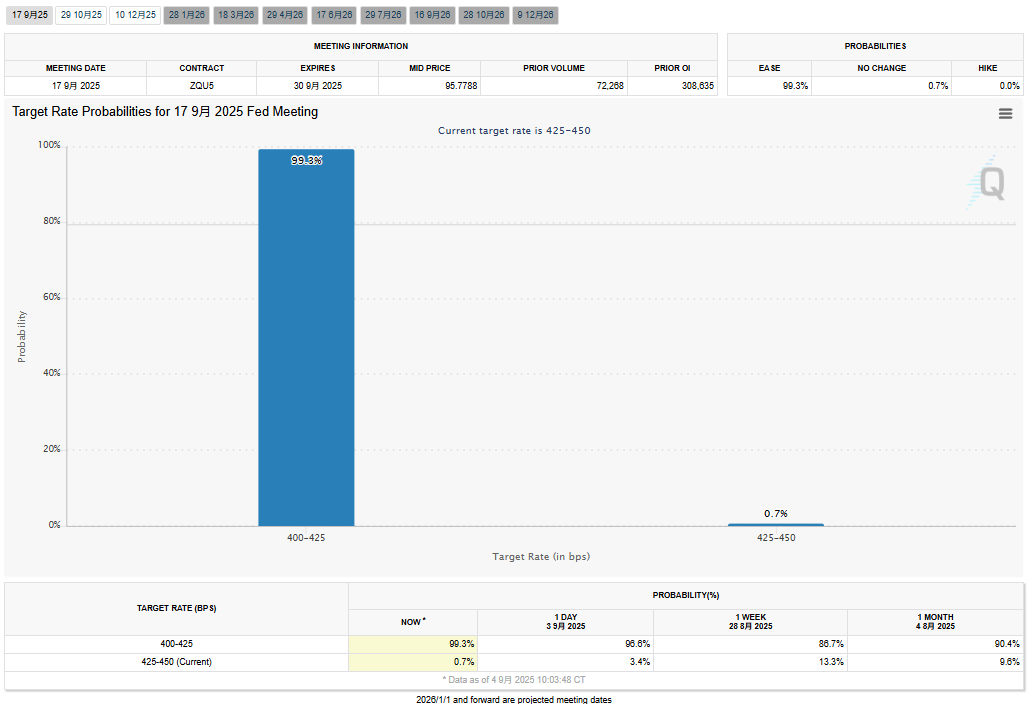1029x704 pixels.
Task: Select the 29 4月26 meeting tab
Action: pyautogui.click(x=285, y=15)
